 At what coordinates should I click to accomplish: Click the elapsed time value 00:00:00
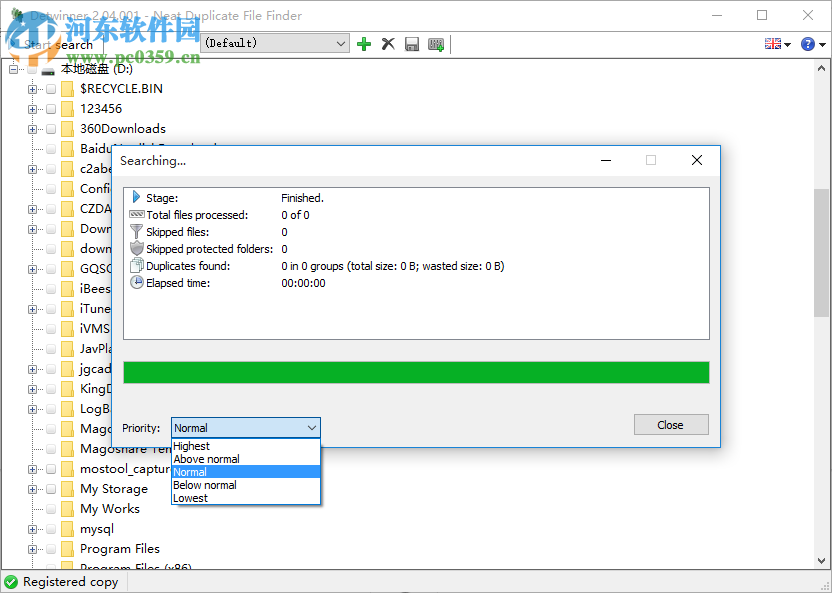pyautogui.click(x=304, y=283)
